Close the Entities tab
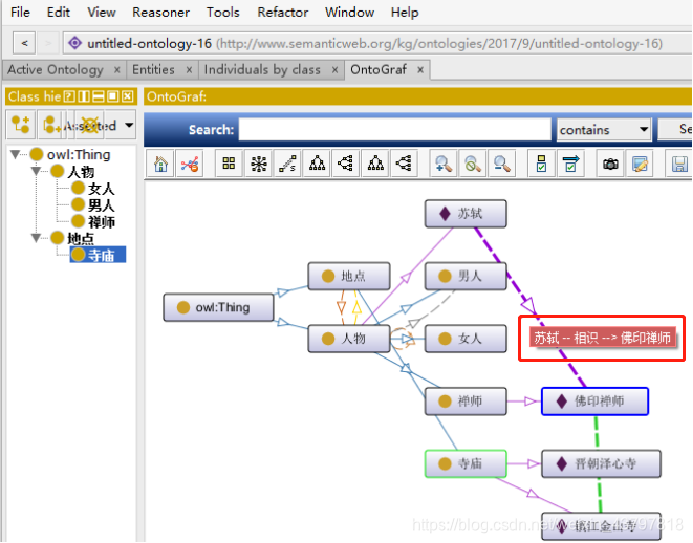This screenshot has width=693, height=543. click(x=189, y=69)
